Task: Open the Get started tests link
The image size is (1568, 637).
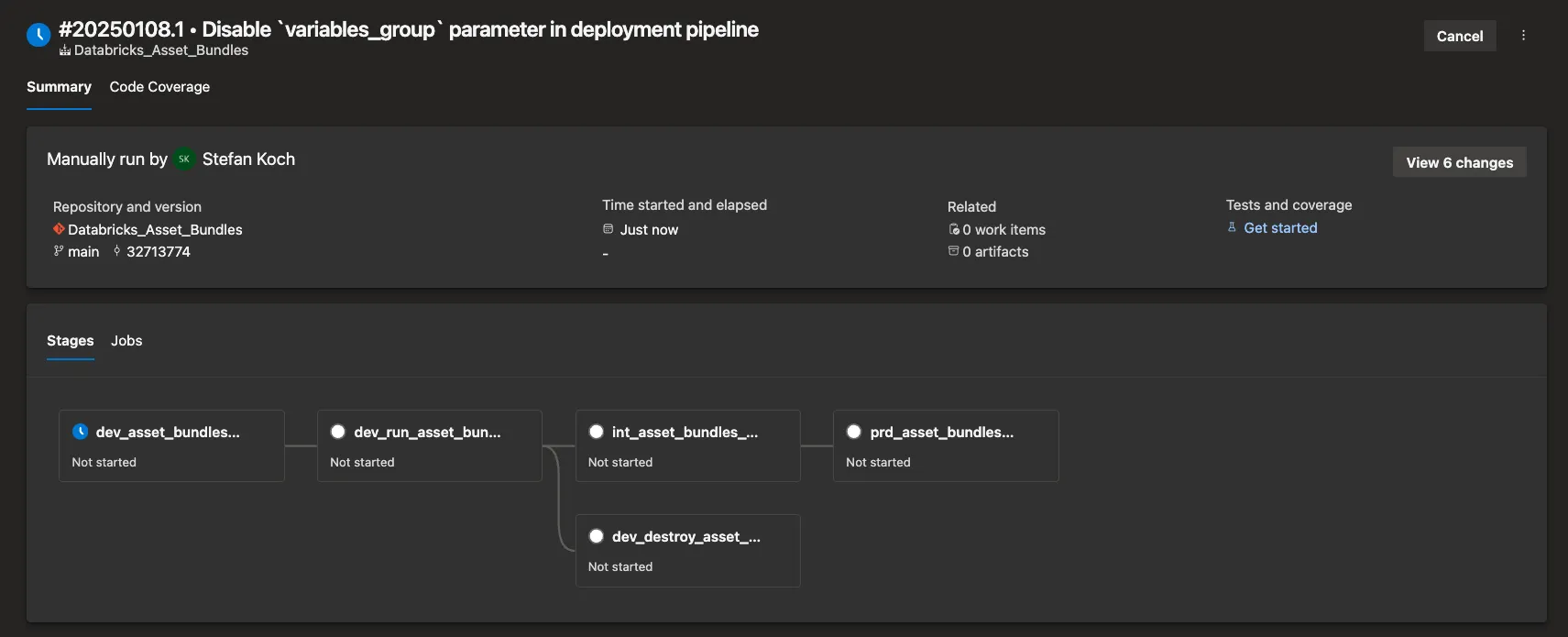Action: tap(1280, 228)
